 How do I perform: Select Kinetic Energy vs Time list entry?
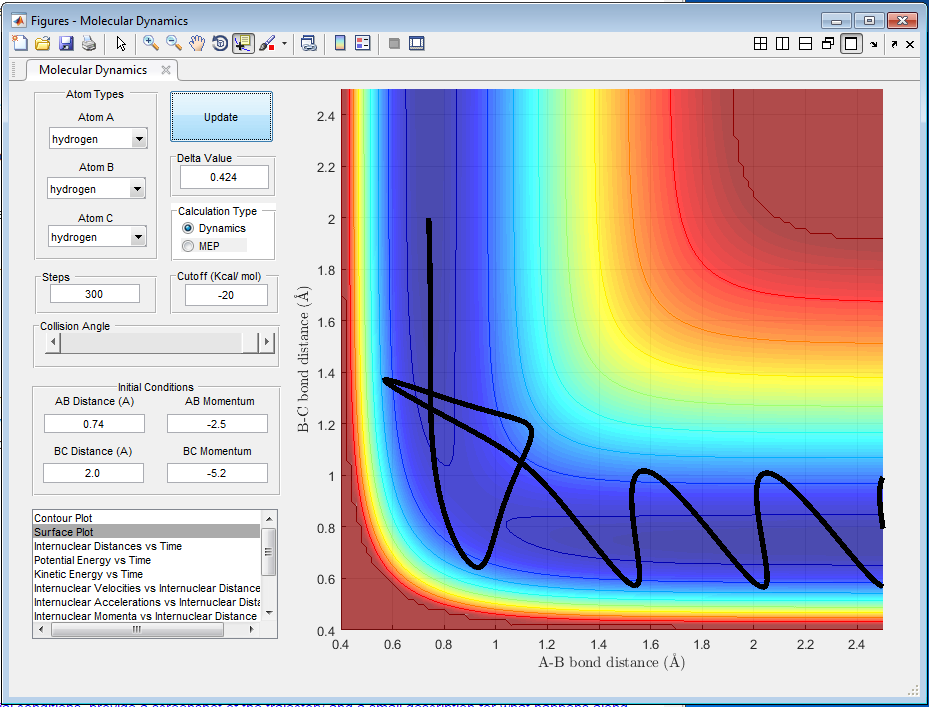[88, 574]
